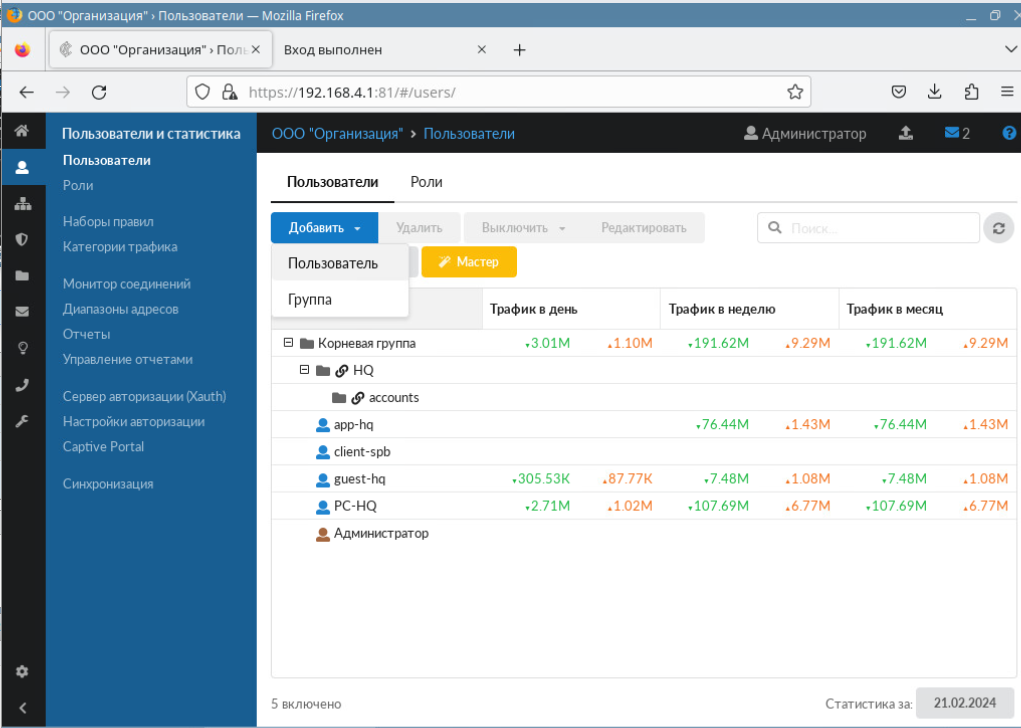Click the envelope mail sidebar icon

click(x=22, y=311)
